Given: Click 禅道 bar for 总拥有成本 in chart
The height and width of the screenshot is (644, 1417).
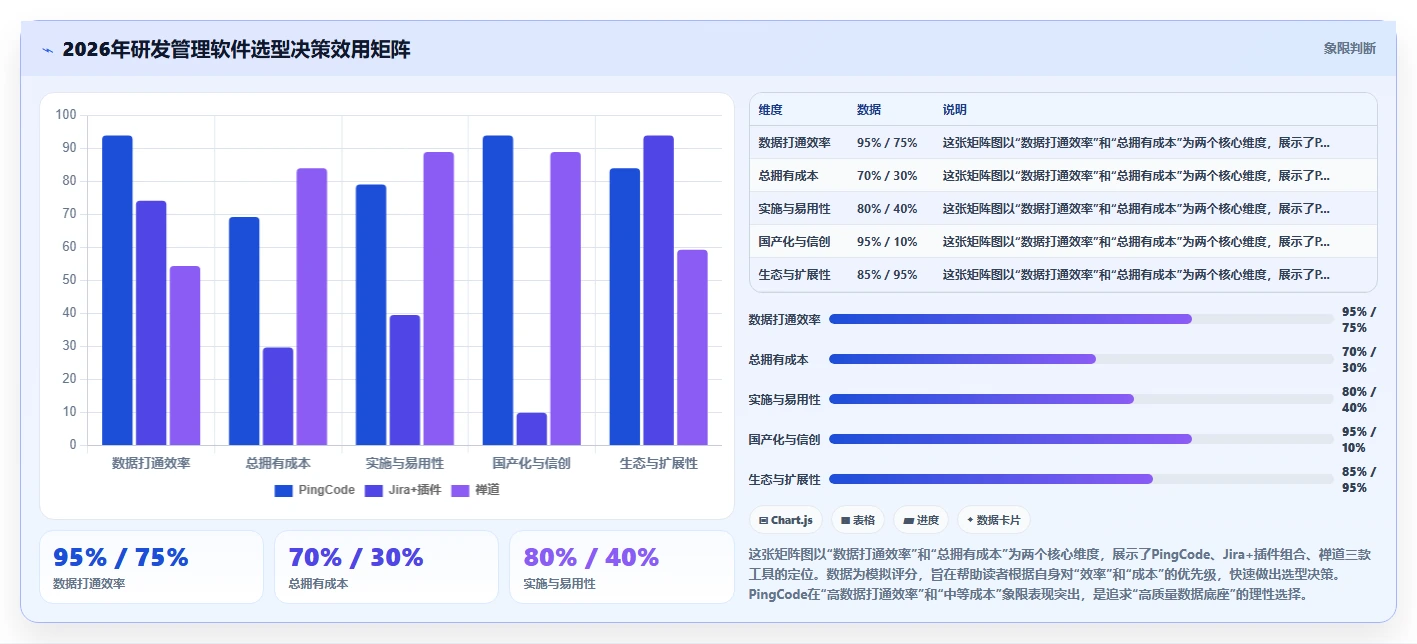Looking at the screenshot, I should (x=312, y=307).
